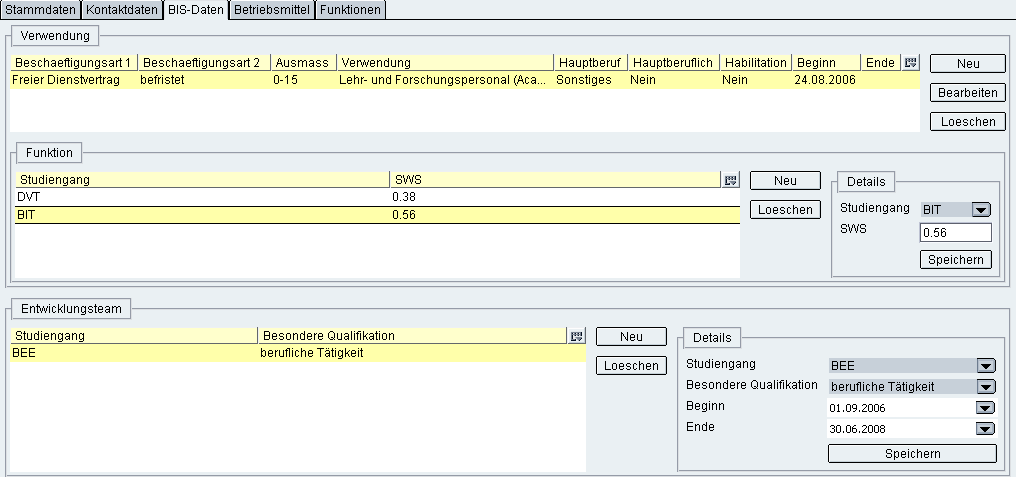Expand the Studiengang BEE dropdown
The height and width of the screenshot is (477, 1016).
click(987, 366)
